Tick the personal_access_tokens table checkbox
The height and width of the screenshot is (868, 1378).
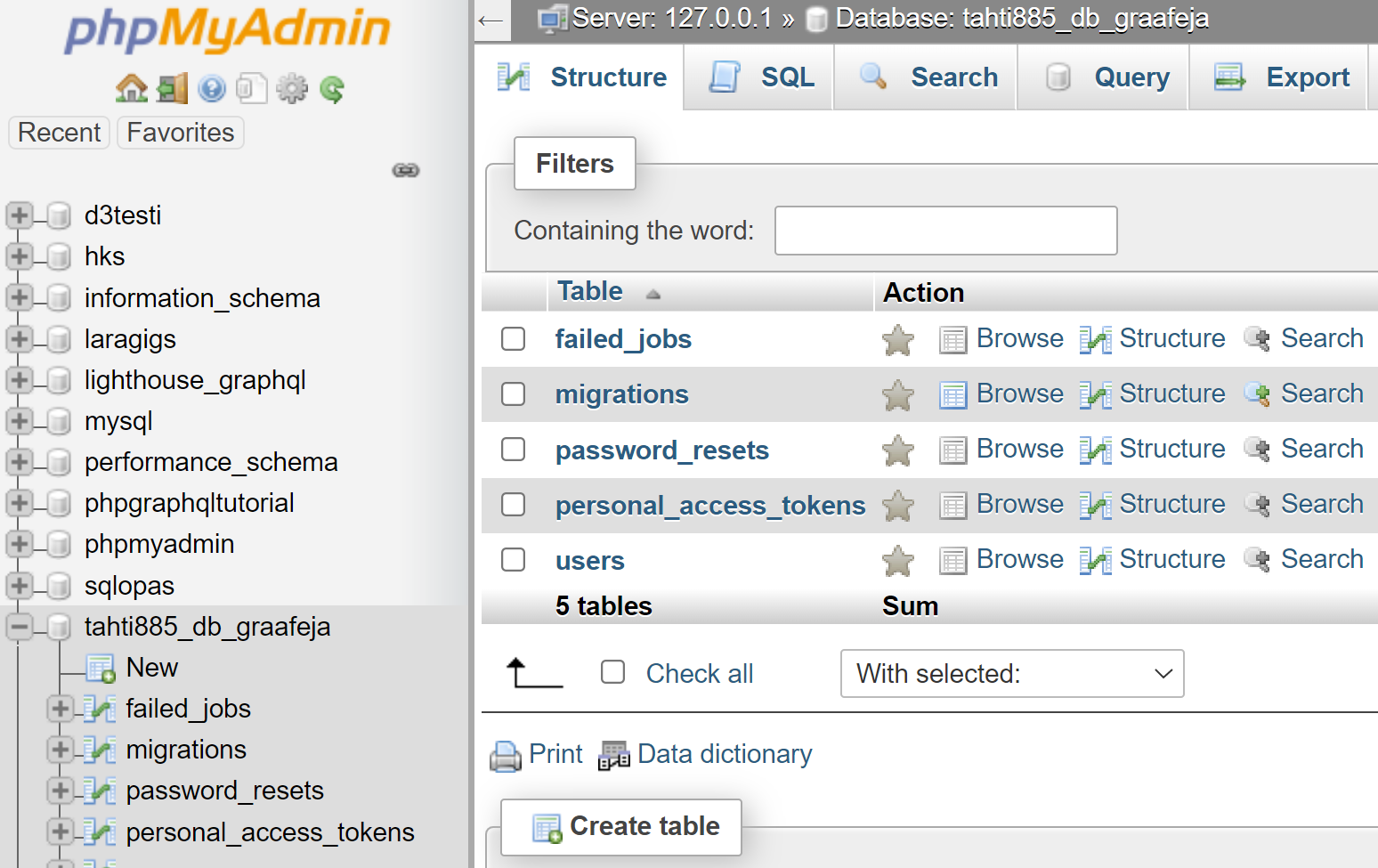pyautogui.click(x=514, y=505)
